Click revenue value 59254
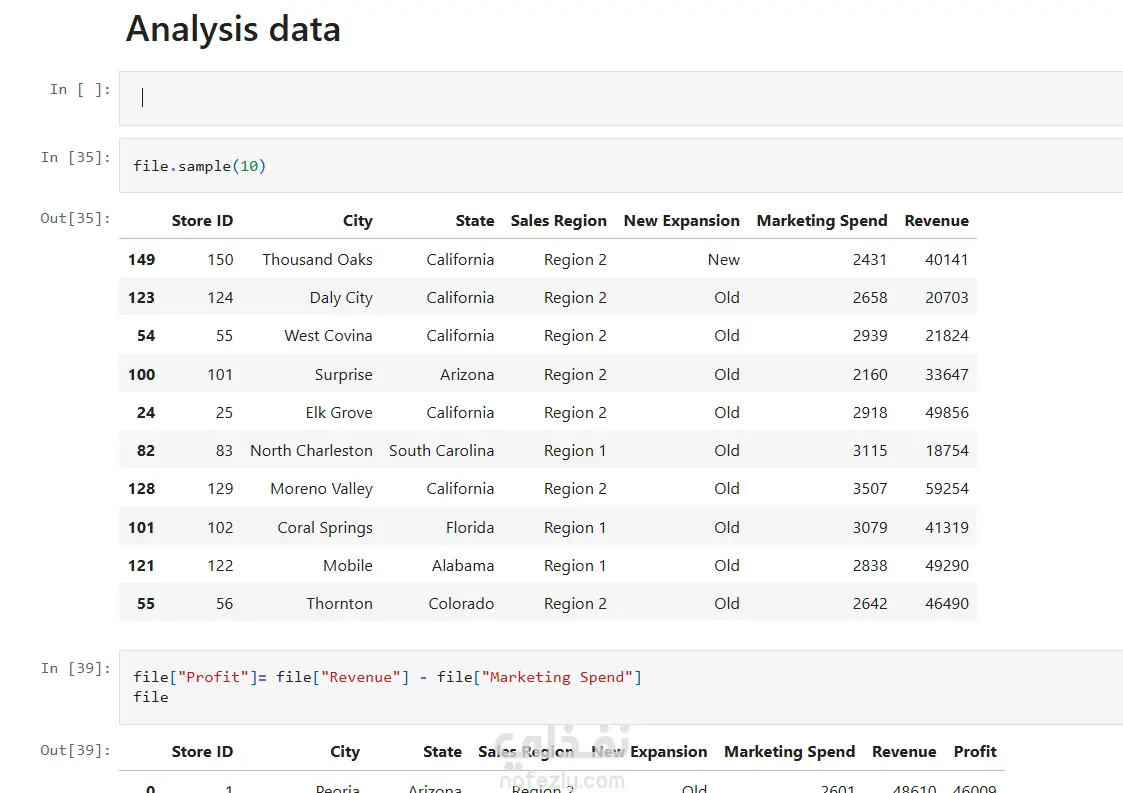 (947, 489)
